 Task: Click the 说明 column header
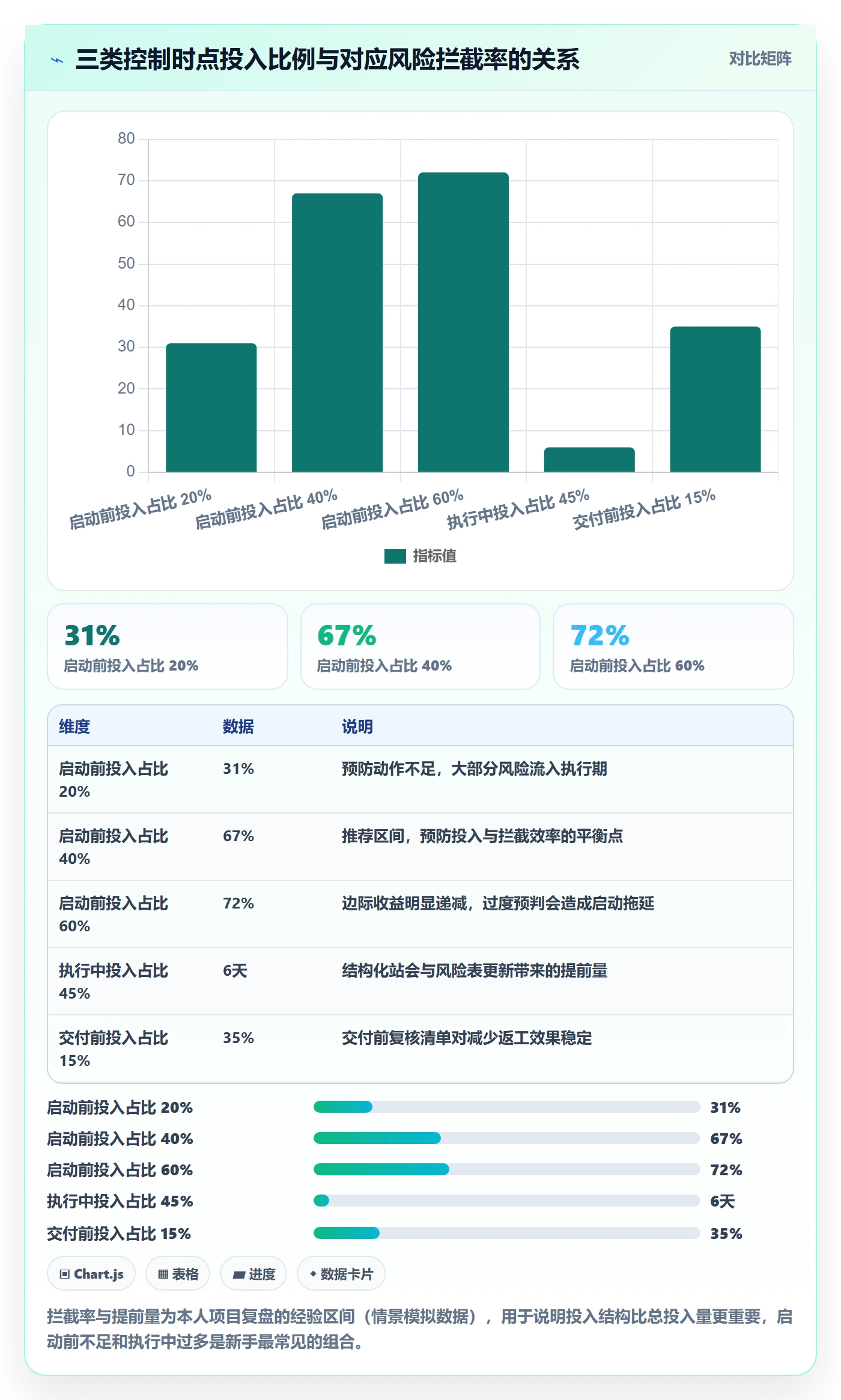click(357, 726)
